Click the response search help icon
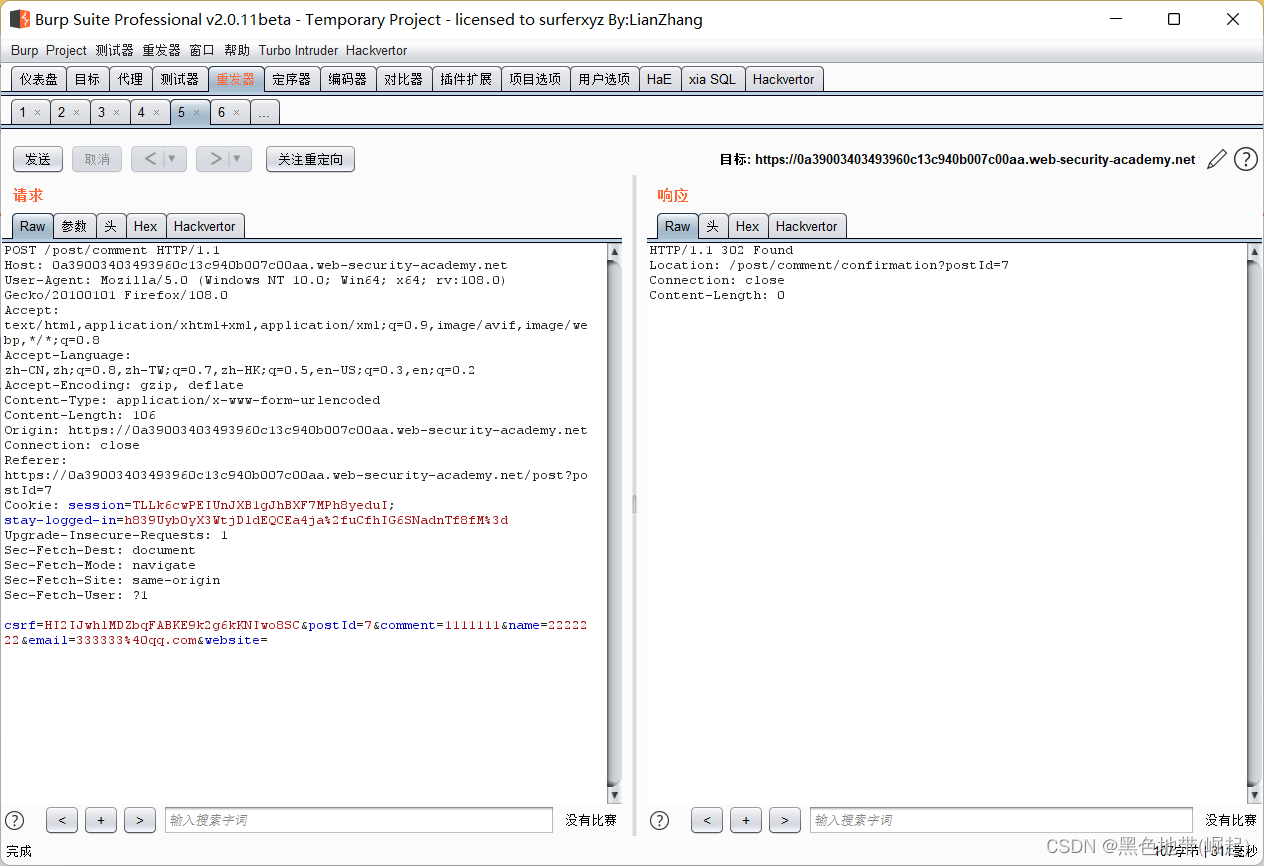 659,820
